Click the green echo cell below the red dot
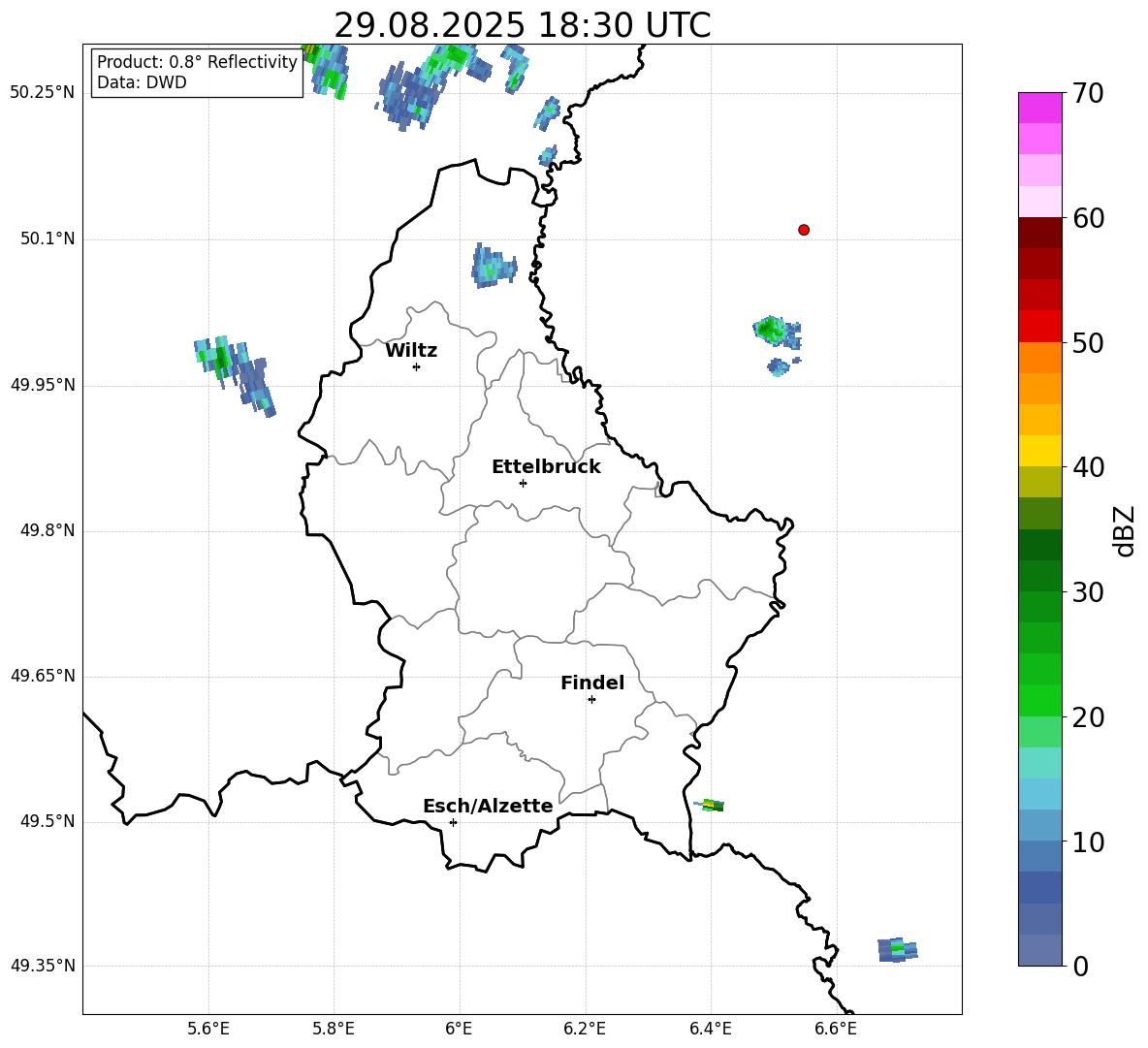This screenshot has width=1148, height=1048. click(x=778, y=333)
